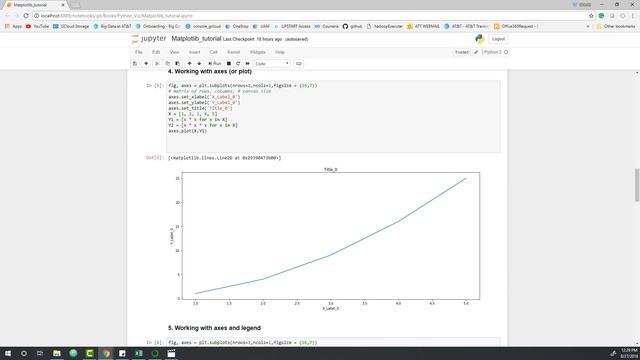The height and width of the screenshot is (360, 640).
Task: Open the Chrome three-dot menu
Action: [633, 16]
